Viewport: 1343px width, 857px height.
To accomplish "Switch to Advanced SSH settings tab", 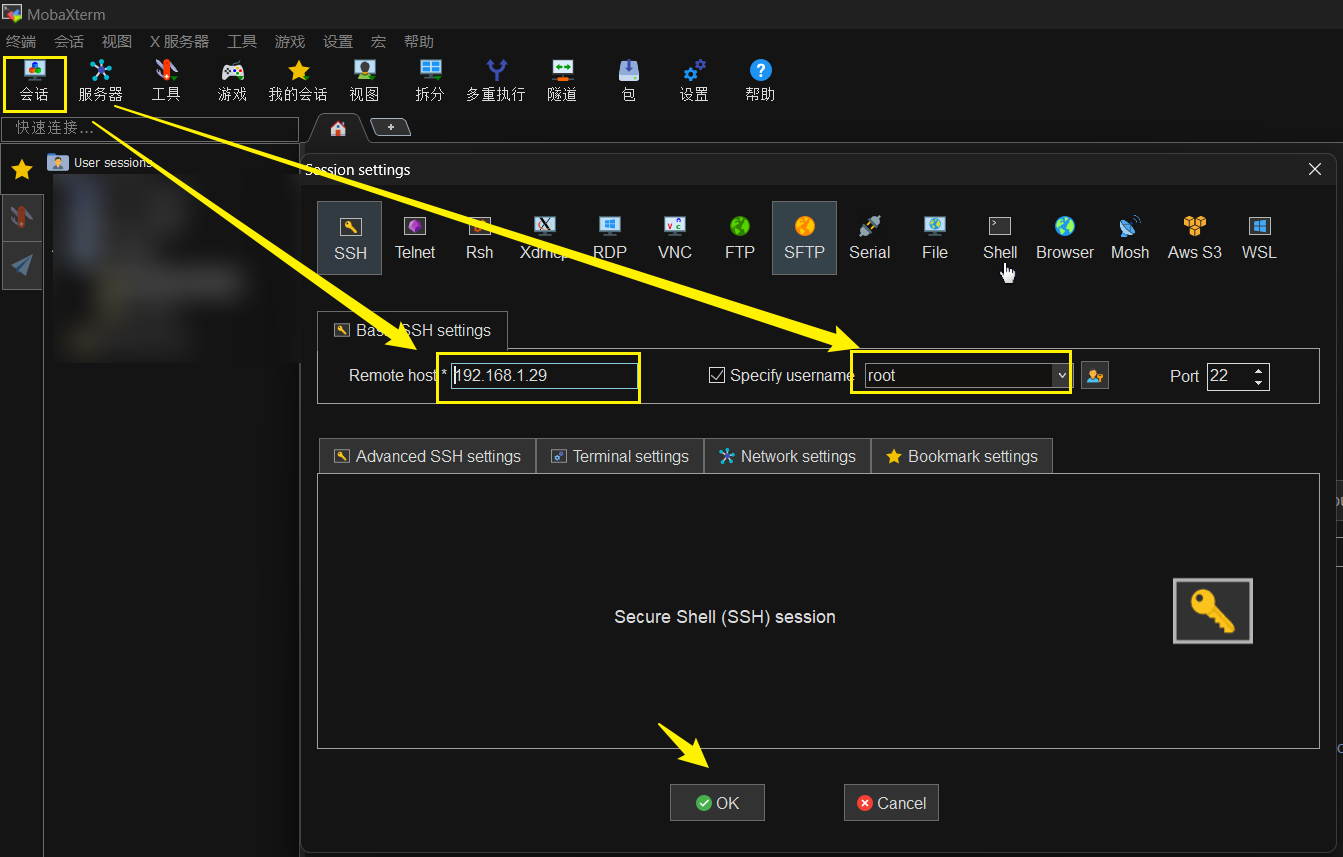I will coord(427,456).
